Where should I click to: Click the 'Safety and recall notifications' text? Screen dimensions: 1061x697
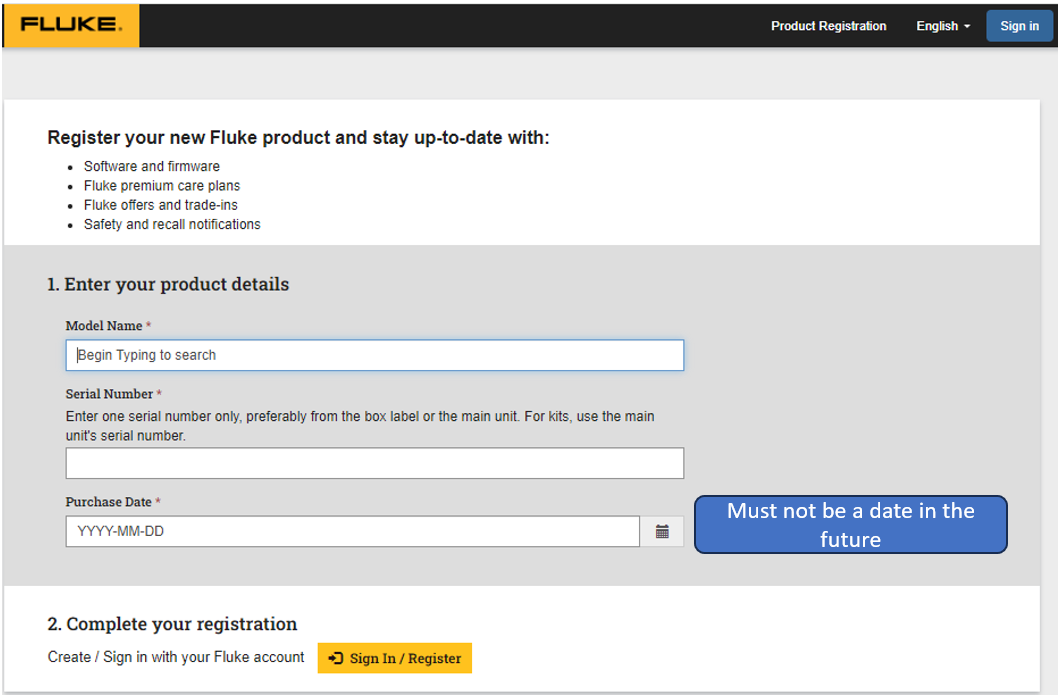coord(172,225)
